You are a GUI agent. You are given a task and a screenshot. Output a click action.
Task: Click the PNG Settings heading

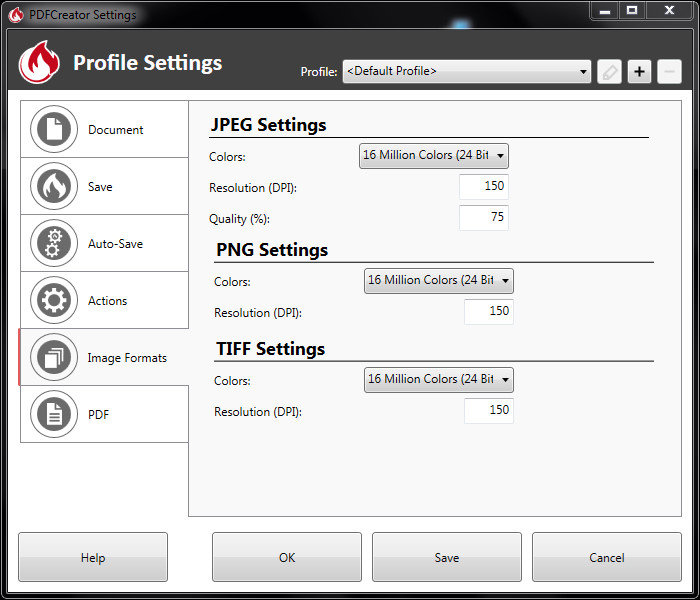[272, 250]
